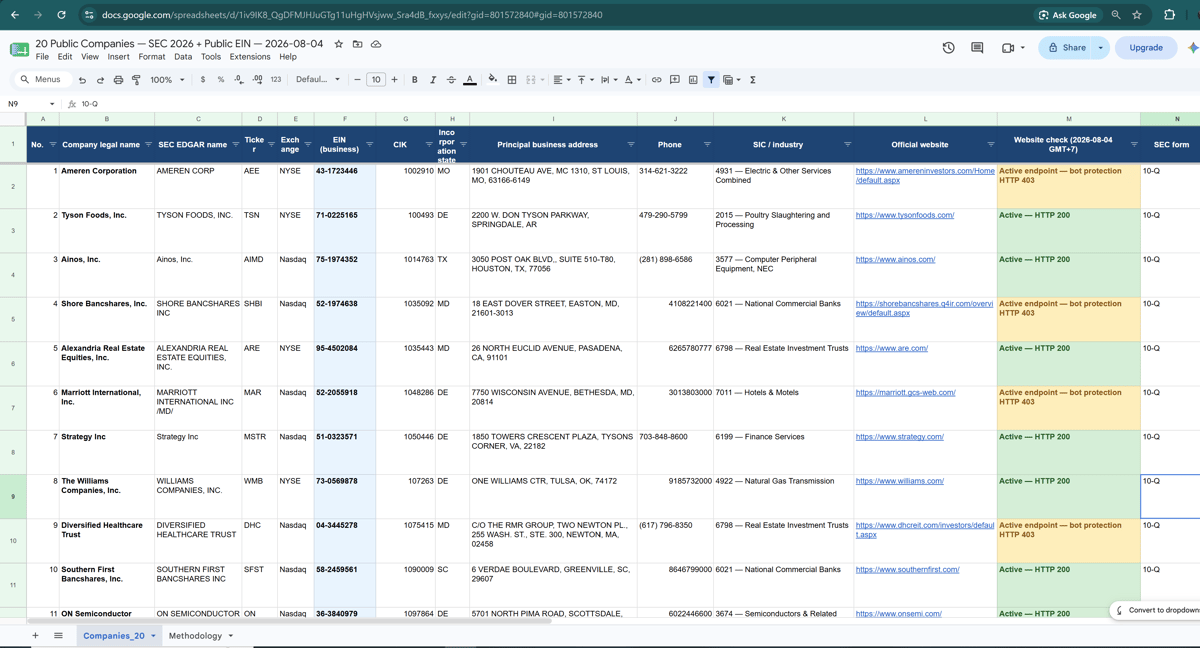1200x648 pixels.
Task: Open the tysonfoods.com link
Action: (905, 215)
